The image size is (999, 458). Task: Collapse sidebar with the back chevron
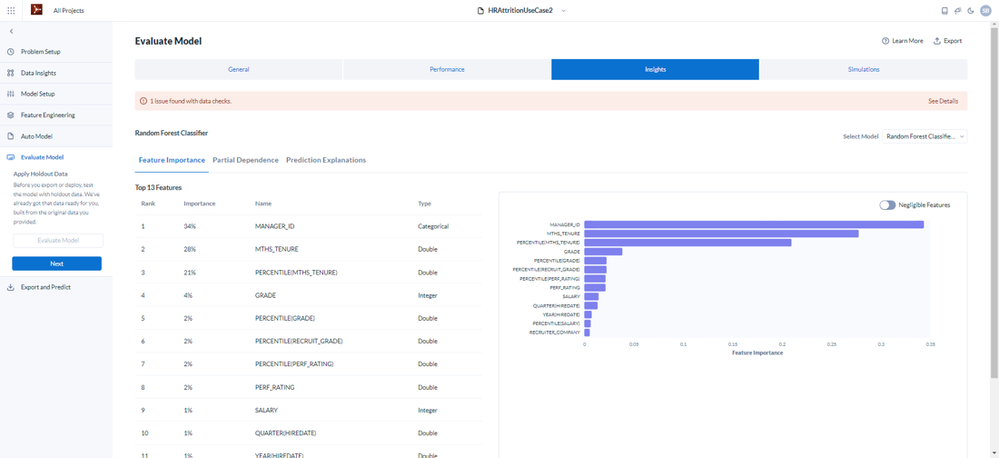(11, 31)
